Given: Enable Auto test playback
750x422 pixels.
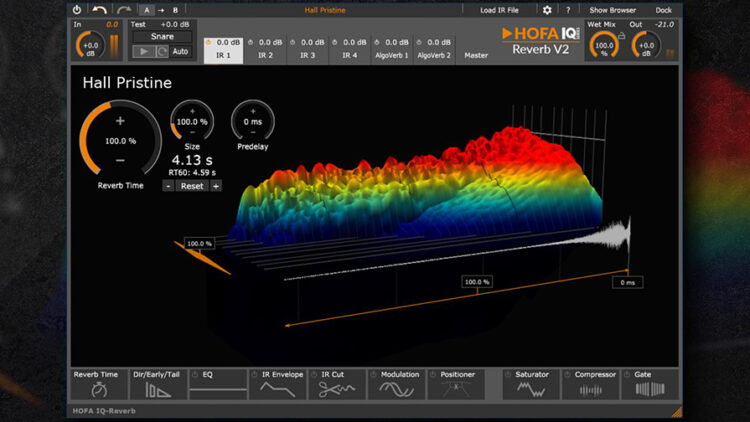Looking at the screenshot, I should tap(180, 51).
